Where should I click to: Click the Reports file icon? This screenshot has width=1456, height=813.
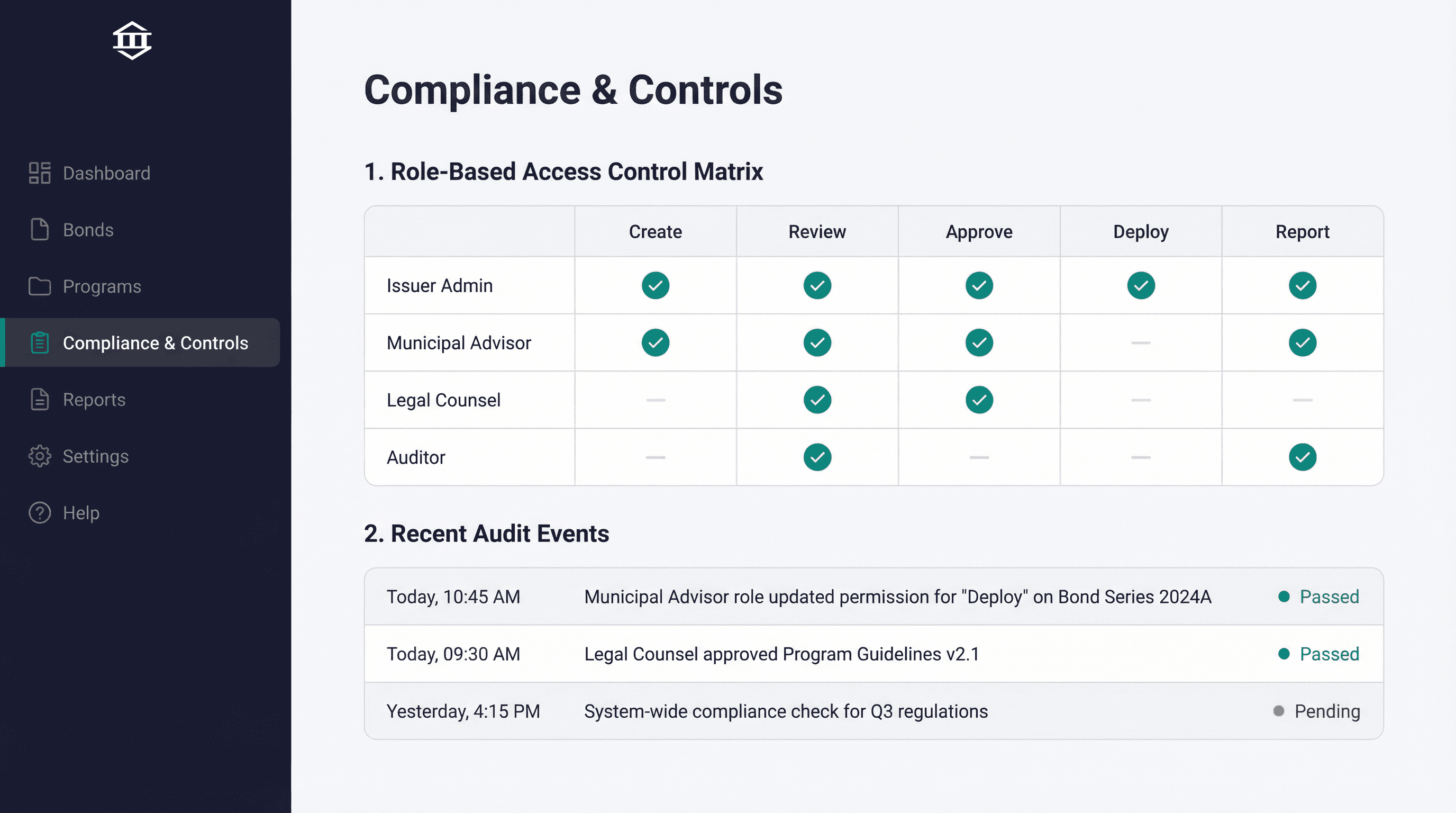pyautogui.click(x=40, y=399)
